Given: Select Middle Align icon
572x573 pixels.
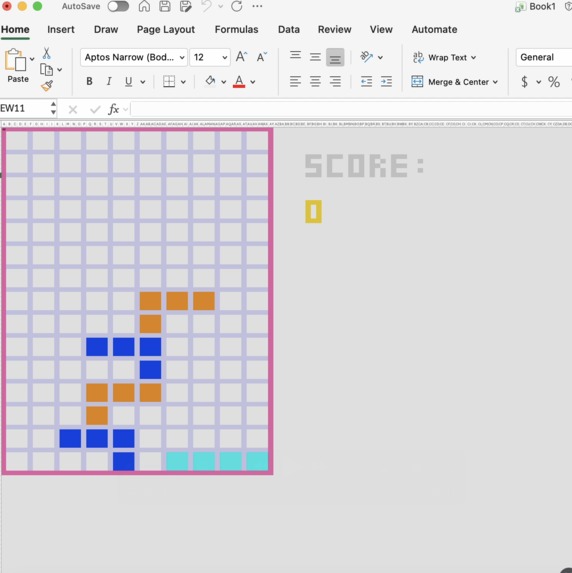Looking at the screenshot, I should tap(315, 57).
